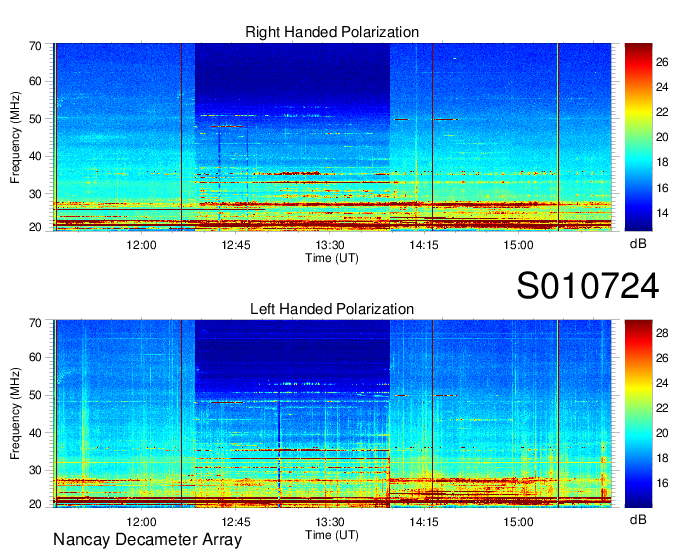Click the Time (UT) label under top plot
Screen dimensions: 680x552
point(332,258)
